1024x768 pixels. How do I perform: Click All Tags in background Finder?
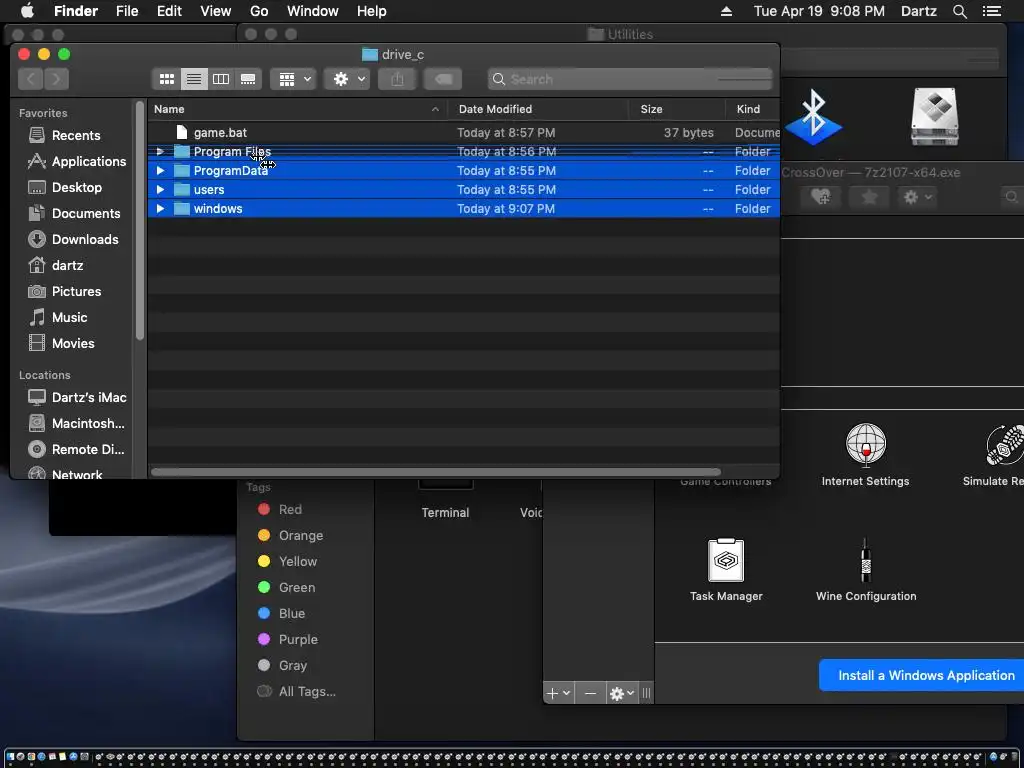[296, 692]
